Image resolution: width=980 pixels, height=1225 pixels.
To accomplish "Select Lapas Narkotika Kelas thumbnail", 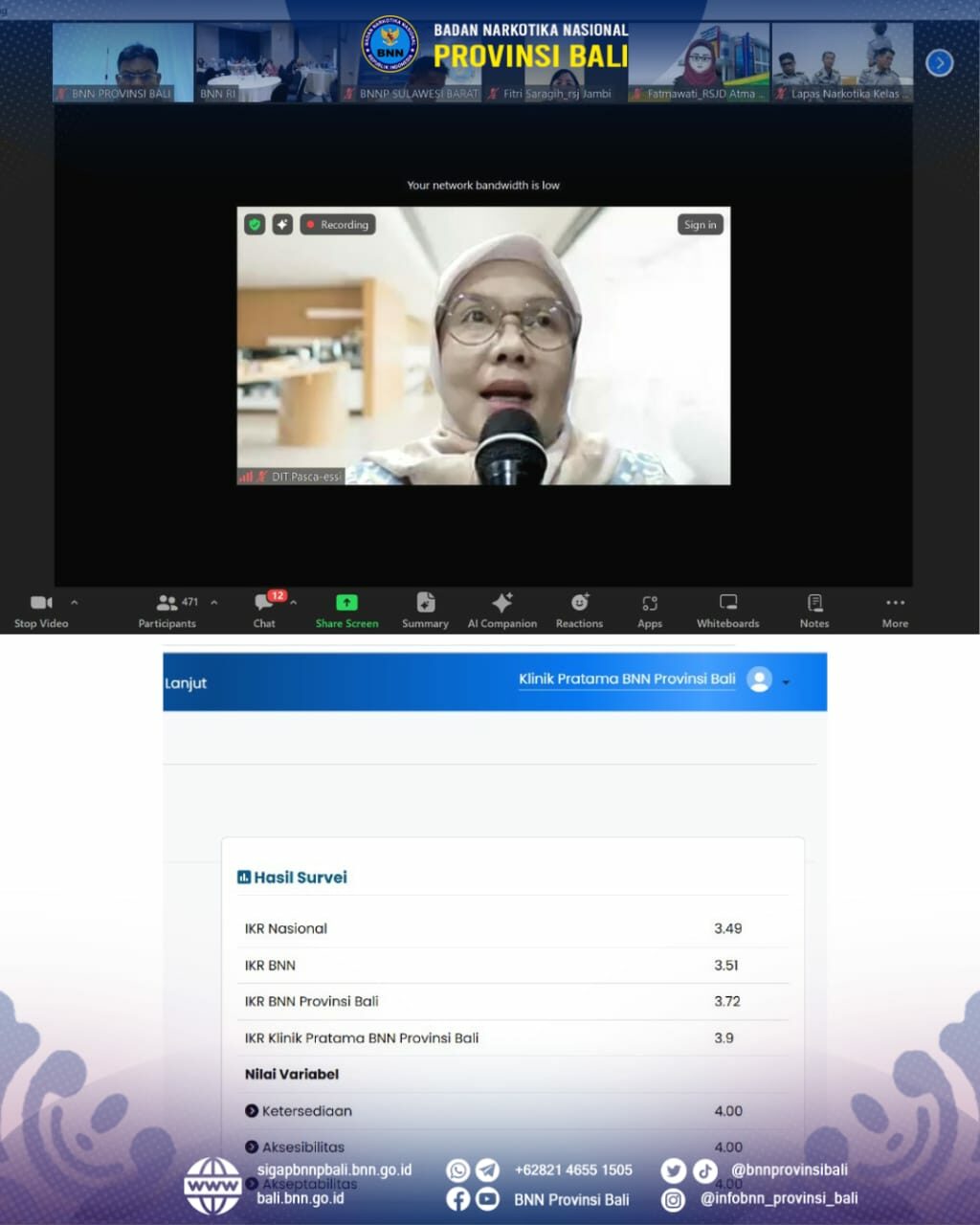I will pyautogui.click(x=843, y=63).
